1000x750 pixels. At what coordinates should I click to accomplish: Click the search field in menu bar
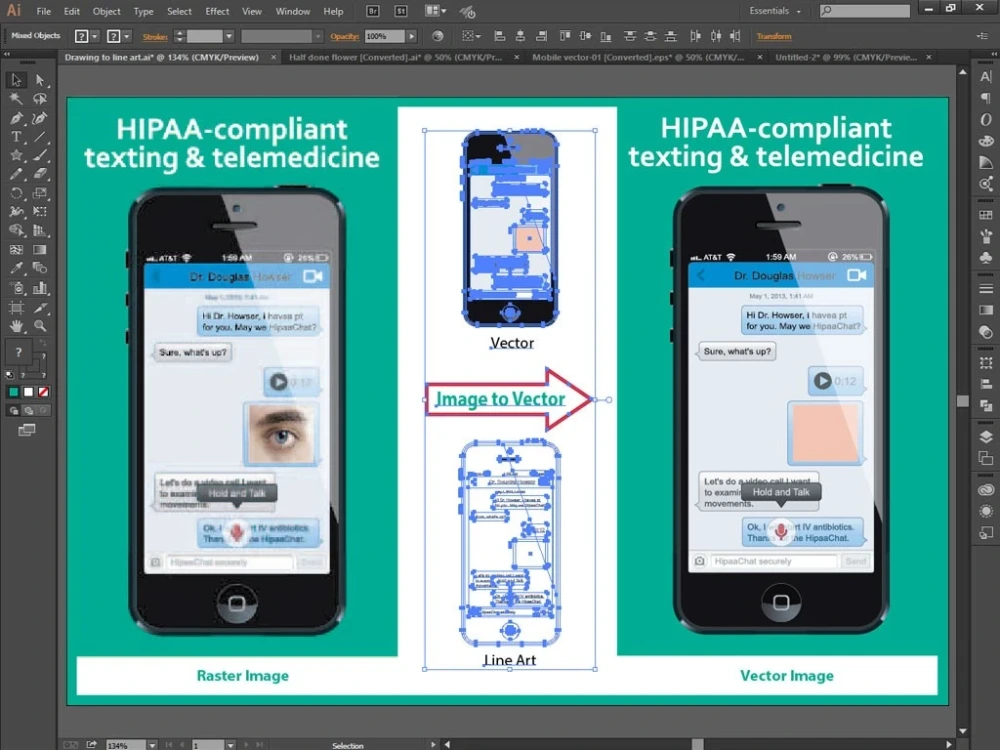tap(865, 11)
